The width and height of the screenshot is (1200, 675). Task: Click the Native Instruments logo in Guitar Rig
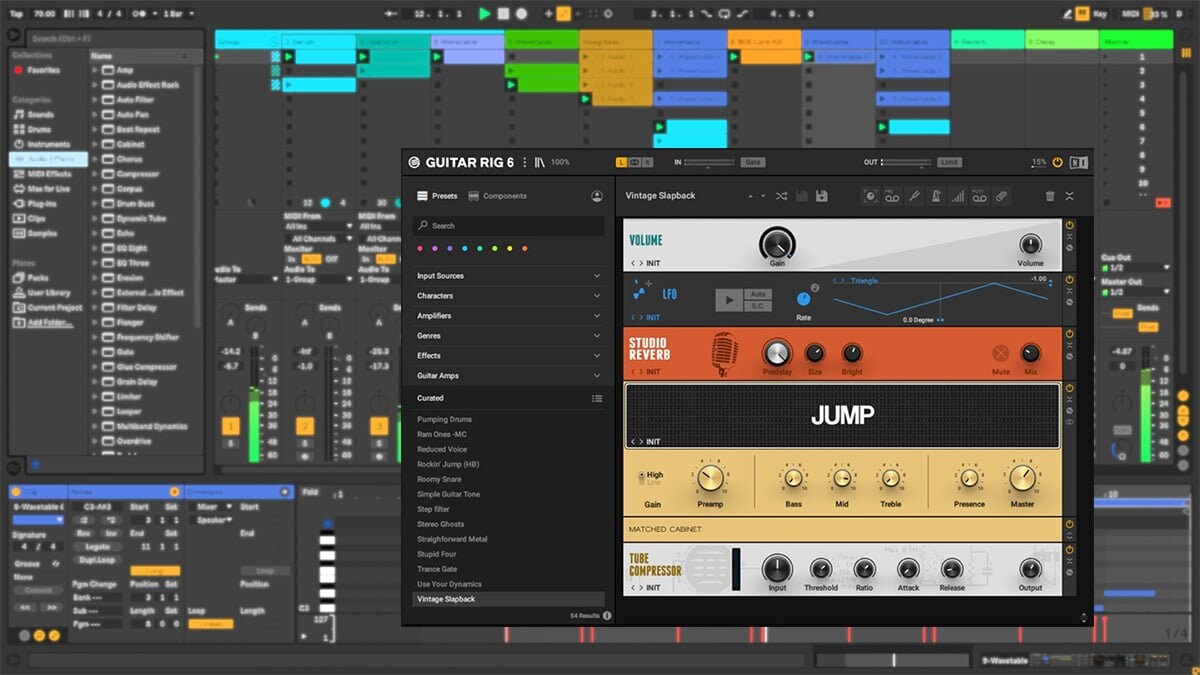point(1079,162)
